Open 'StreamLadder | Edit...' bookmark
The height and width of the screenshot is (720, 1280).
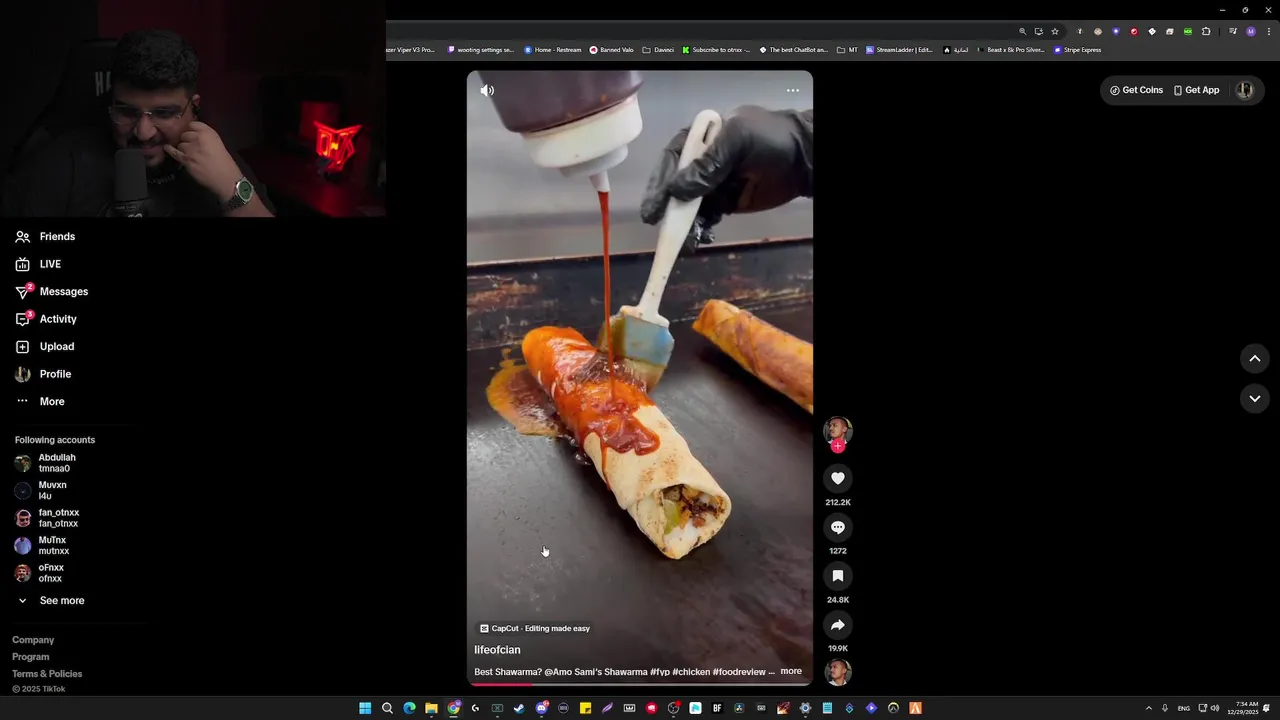899,50
